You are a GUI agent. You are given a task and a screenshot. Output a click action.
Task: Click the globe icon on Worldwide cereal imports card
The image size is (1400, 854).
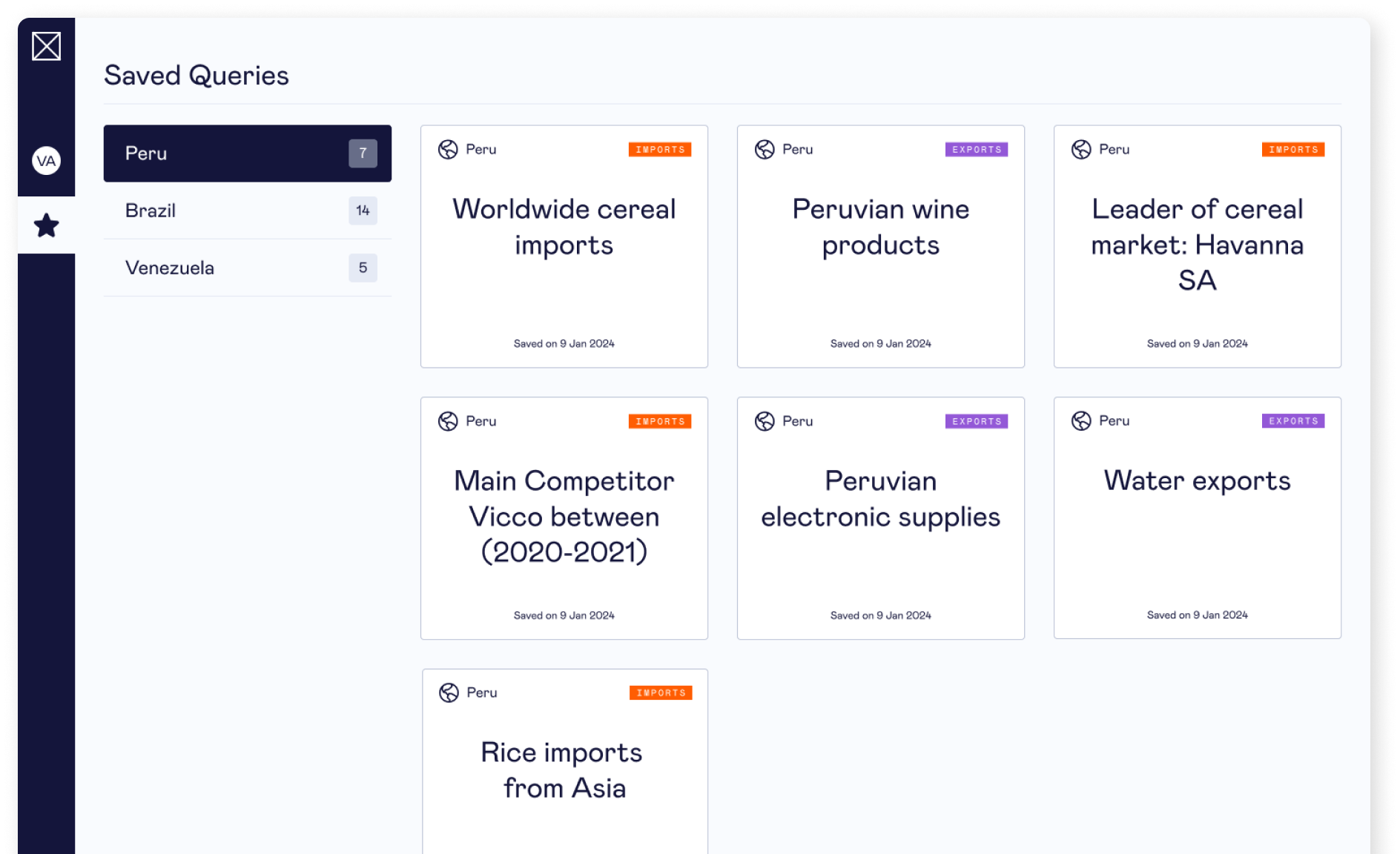(x=449, y=148)
